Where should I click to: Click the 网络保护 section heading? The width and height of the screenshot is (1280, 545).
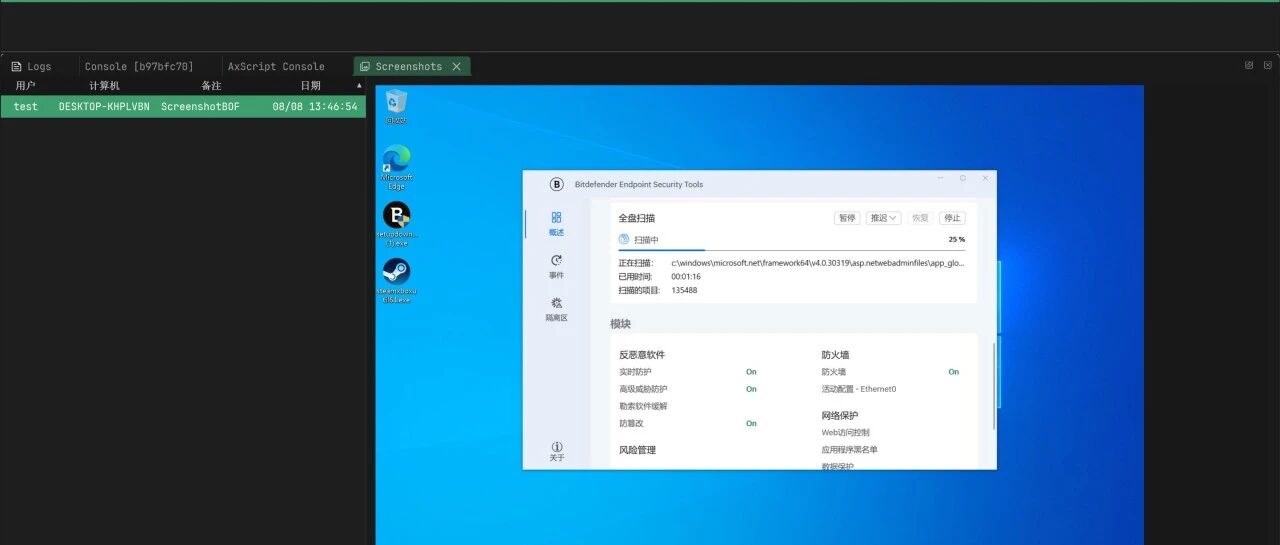click(840, 416)
